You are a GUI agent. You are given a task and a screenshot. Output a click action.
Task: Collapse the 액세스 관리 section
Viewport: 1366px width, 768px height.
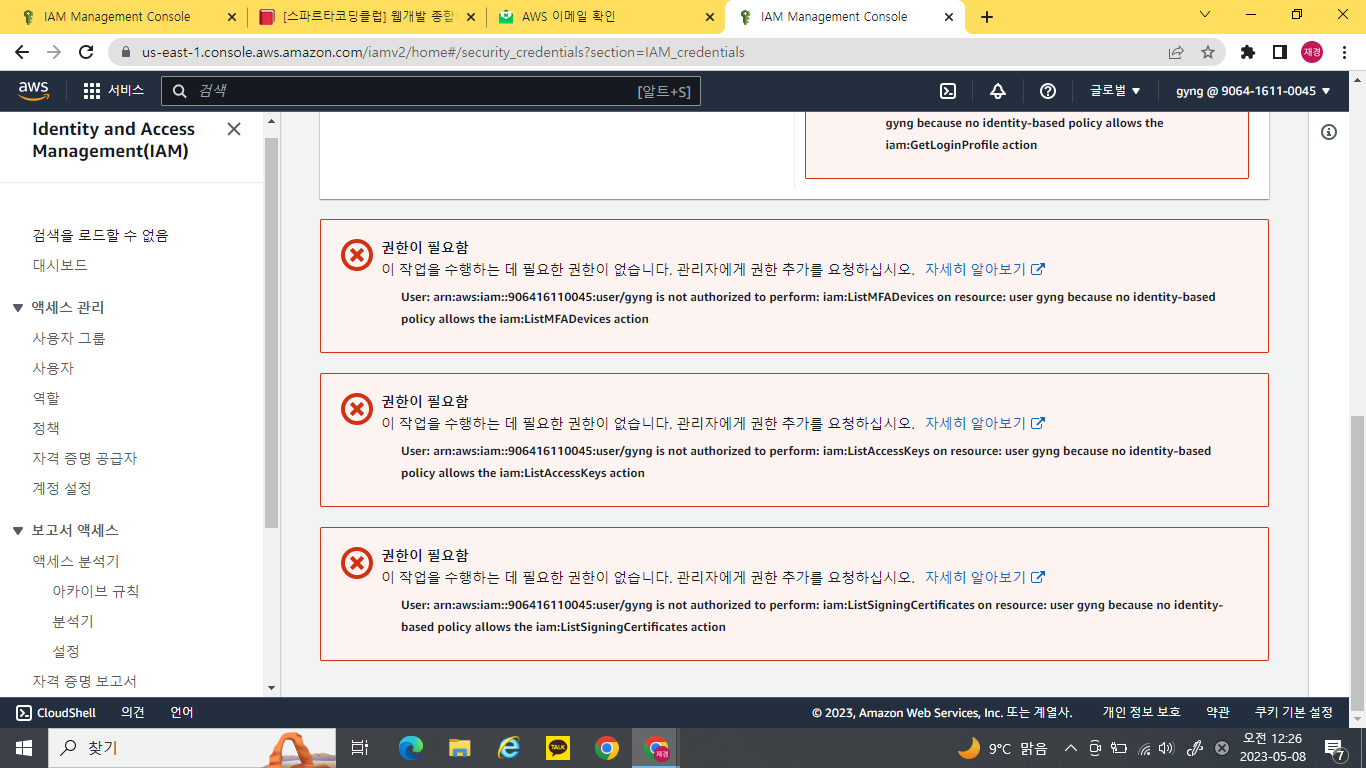(18, 308)
